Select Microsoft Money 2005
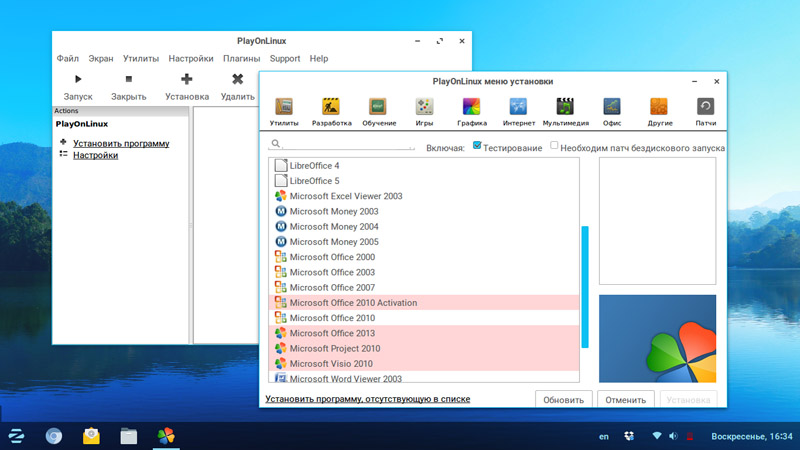This screenshot has width=800, height=450. click(424, 242)
